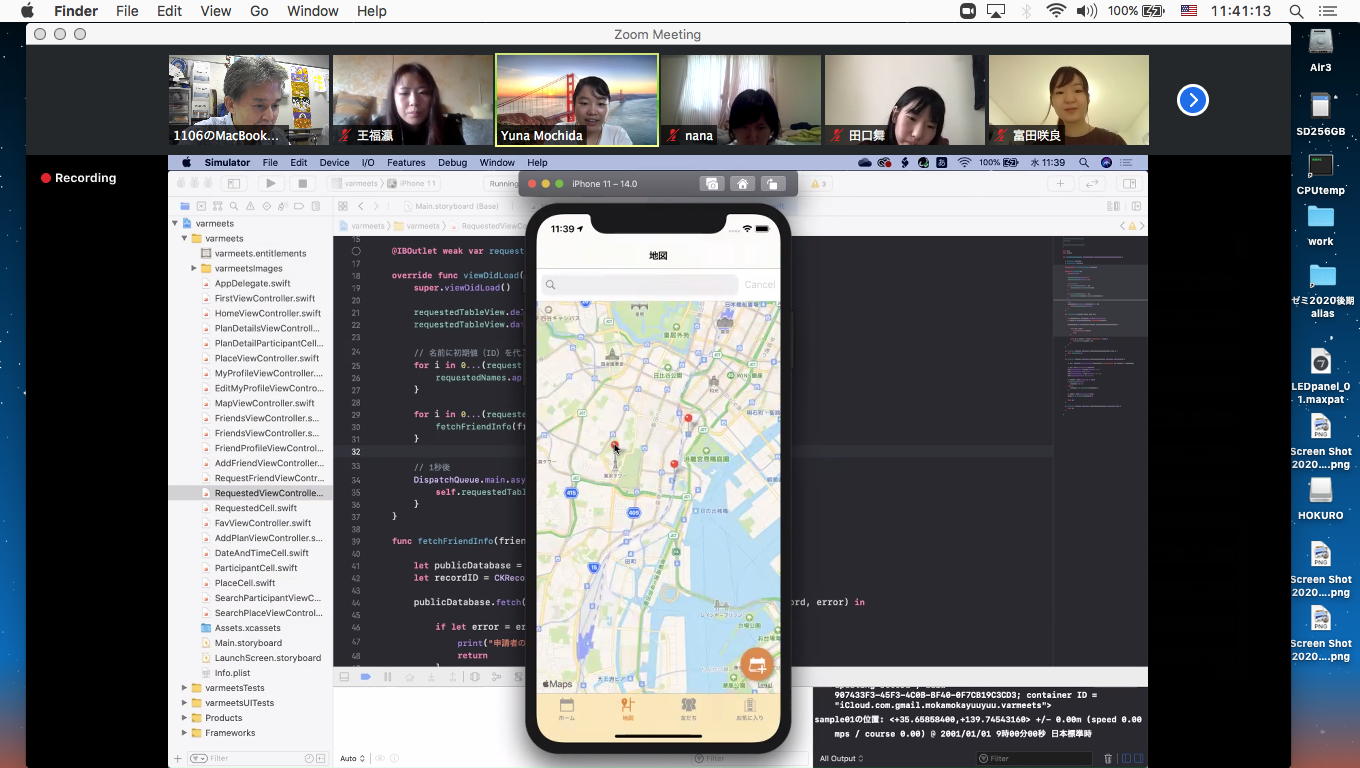Tap the map search field in the app
The image size is (1360, 768).
click(x=640, y=285)
